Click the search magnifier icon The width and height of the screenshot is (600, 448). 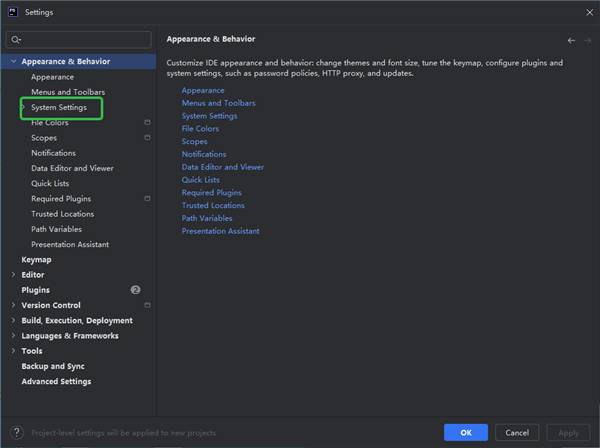16,40
